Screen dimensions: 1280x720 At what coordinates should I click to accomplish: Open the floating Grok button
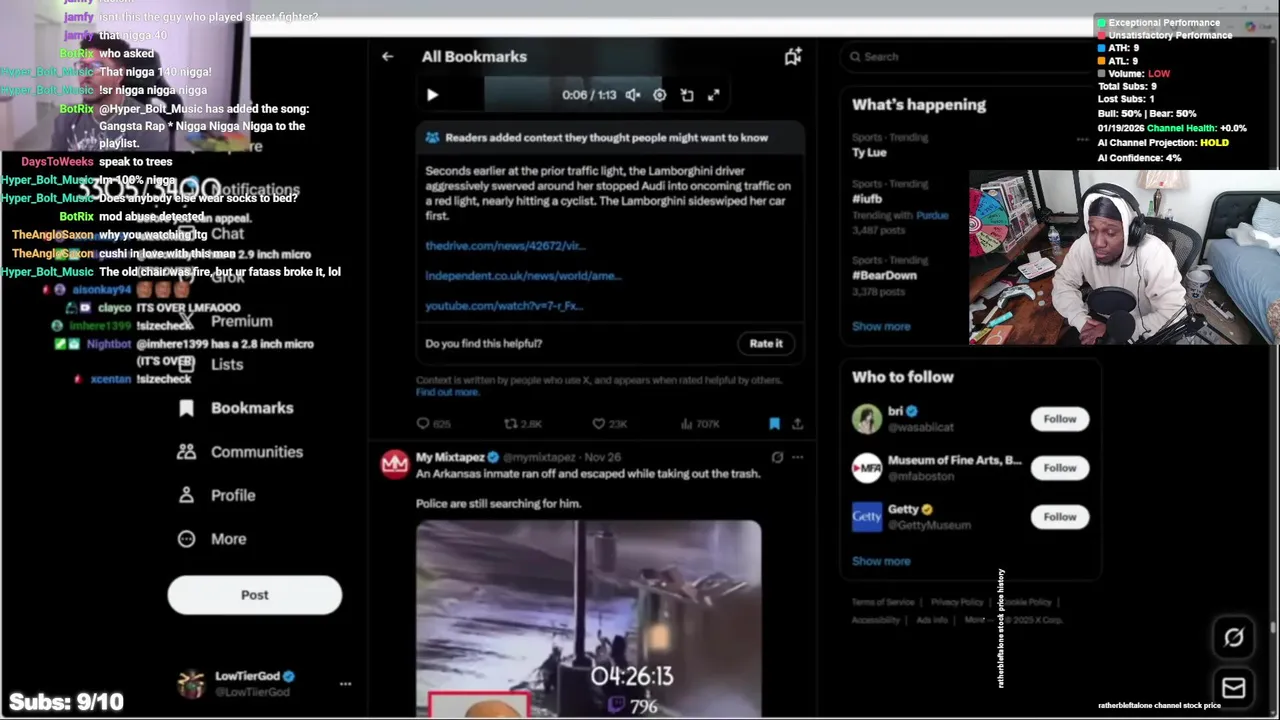tap(1233, 637)
